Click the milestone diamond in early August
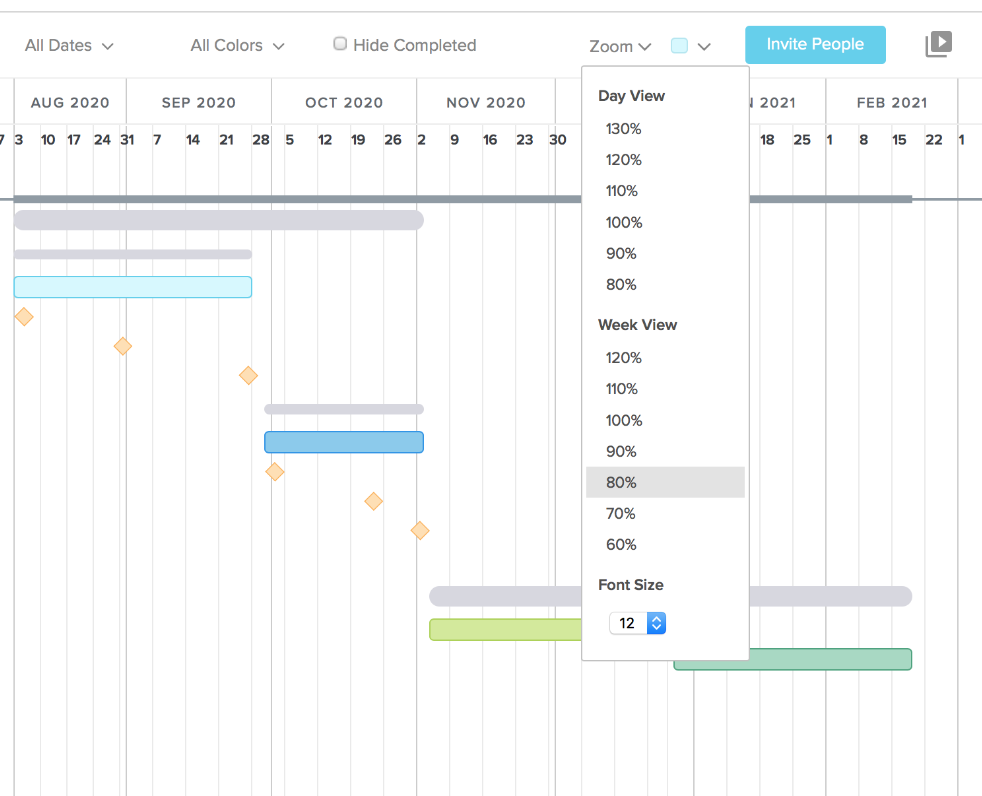 23,317
